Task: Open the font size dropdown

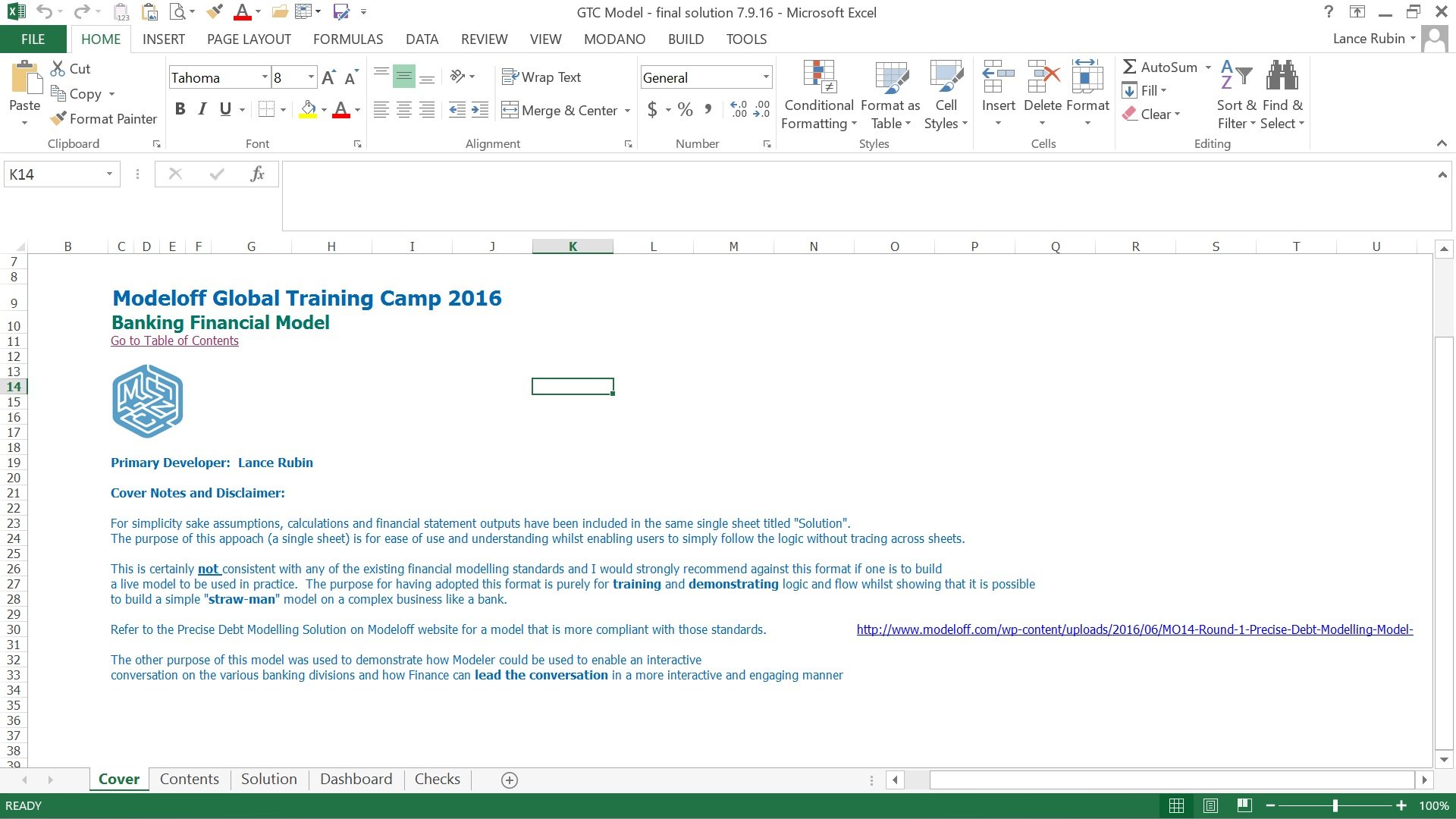Action: [311, 77]
